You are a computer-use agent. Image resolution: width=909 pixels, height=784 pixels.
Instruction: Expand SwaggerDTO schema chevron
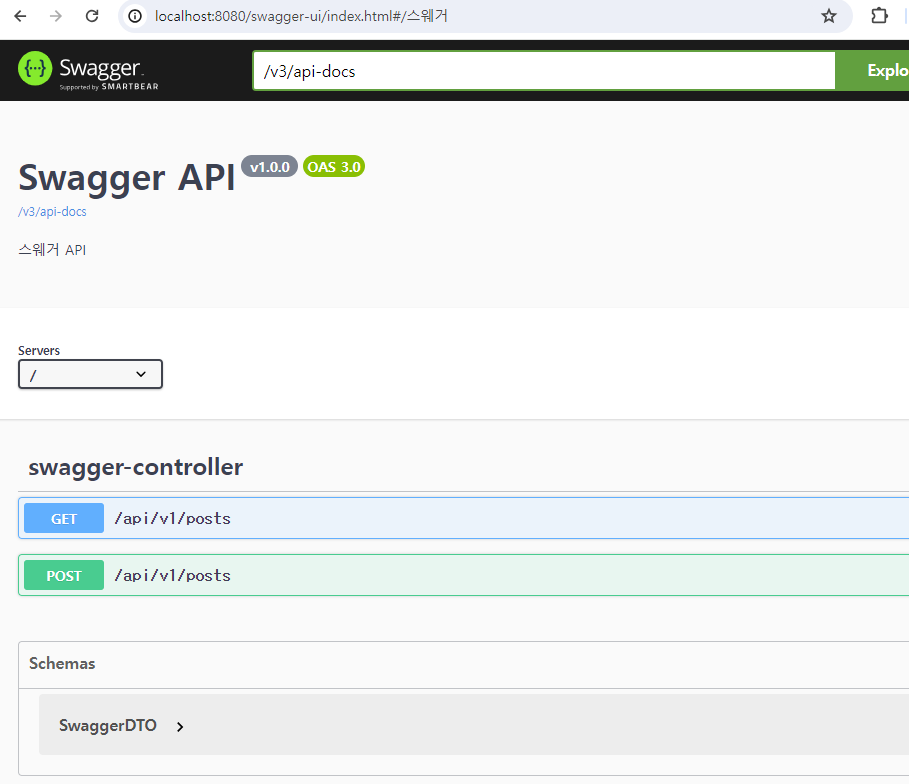tap(180, 727)
